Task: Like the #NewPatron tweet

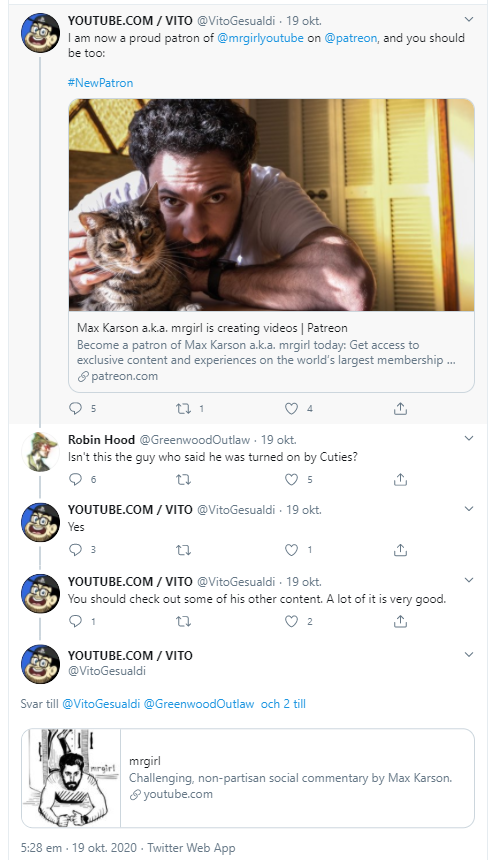Action: (291, 409)
